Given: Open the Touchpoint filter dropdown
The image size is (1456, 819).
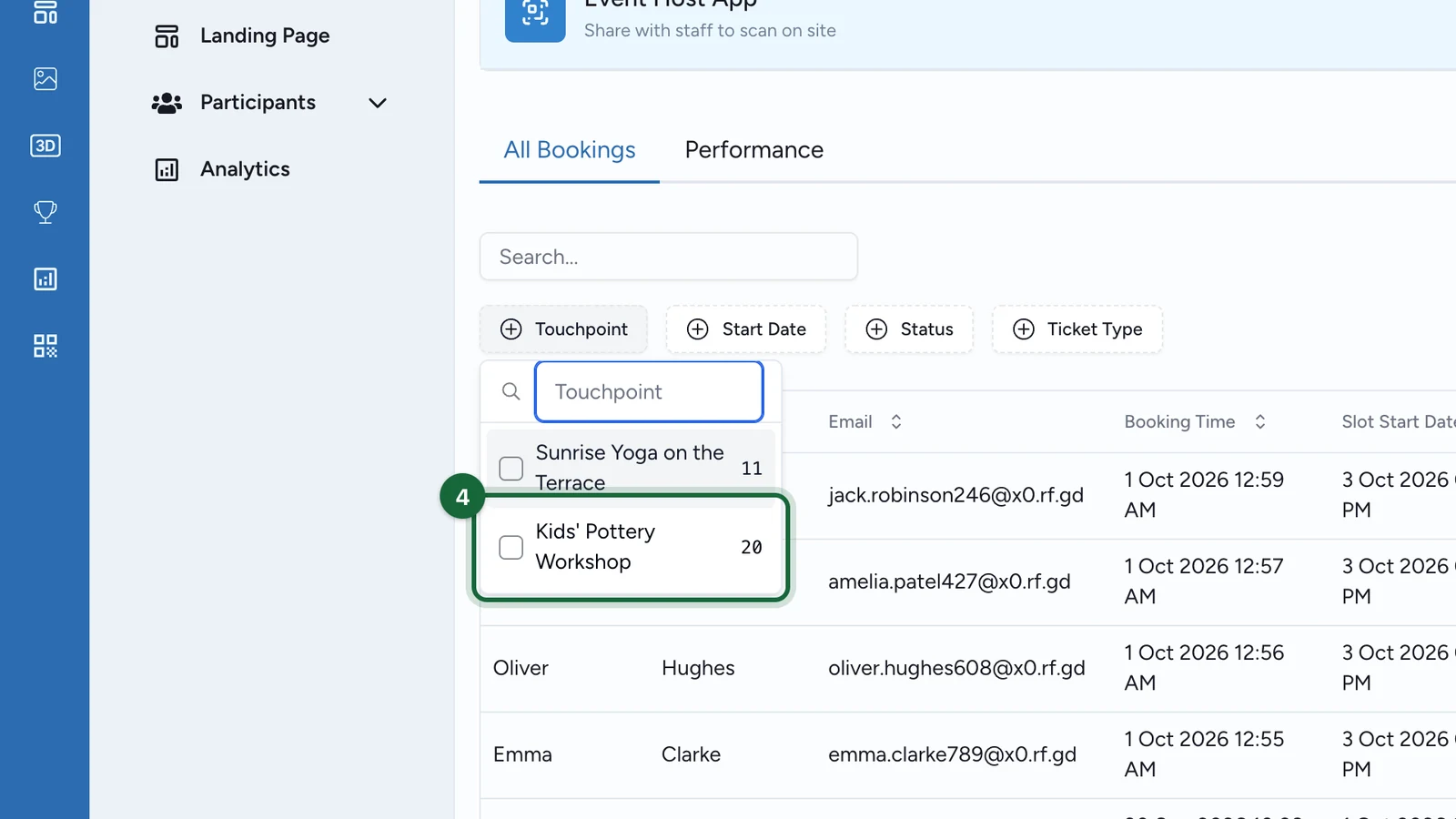Looking at the screenshot, I should tap(563, 329).
